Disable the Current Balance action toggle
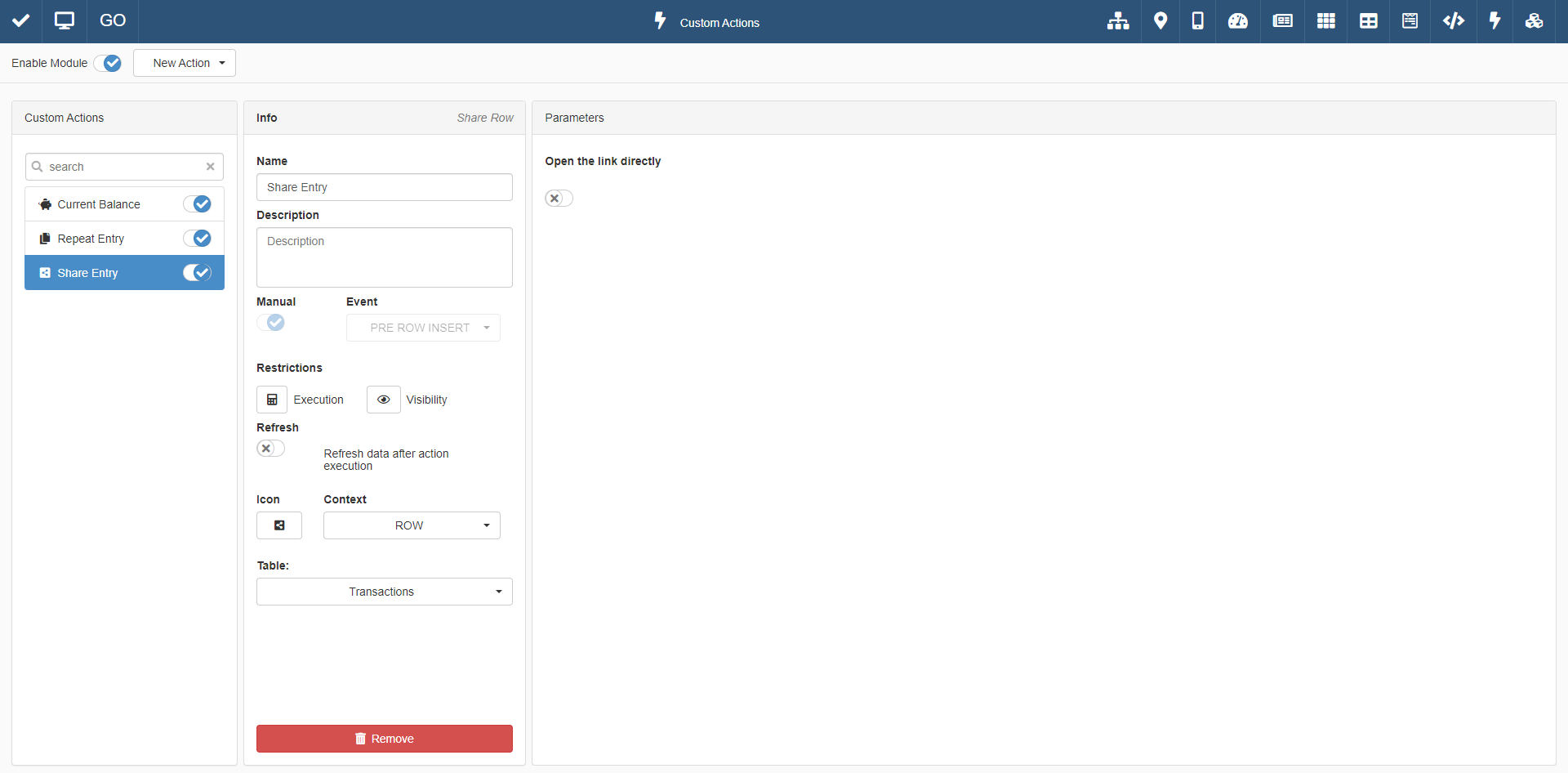Screen dimensions: 1568x773 point(198,204)
